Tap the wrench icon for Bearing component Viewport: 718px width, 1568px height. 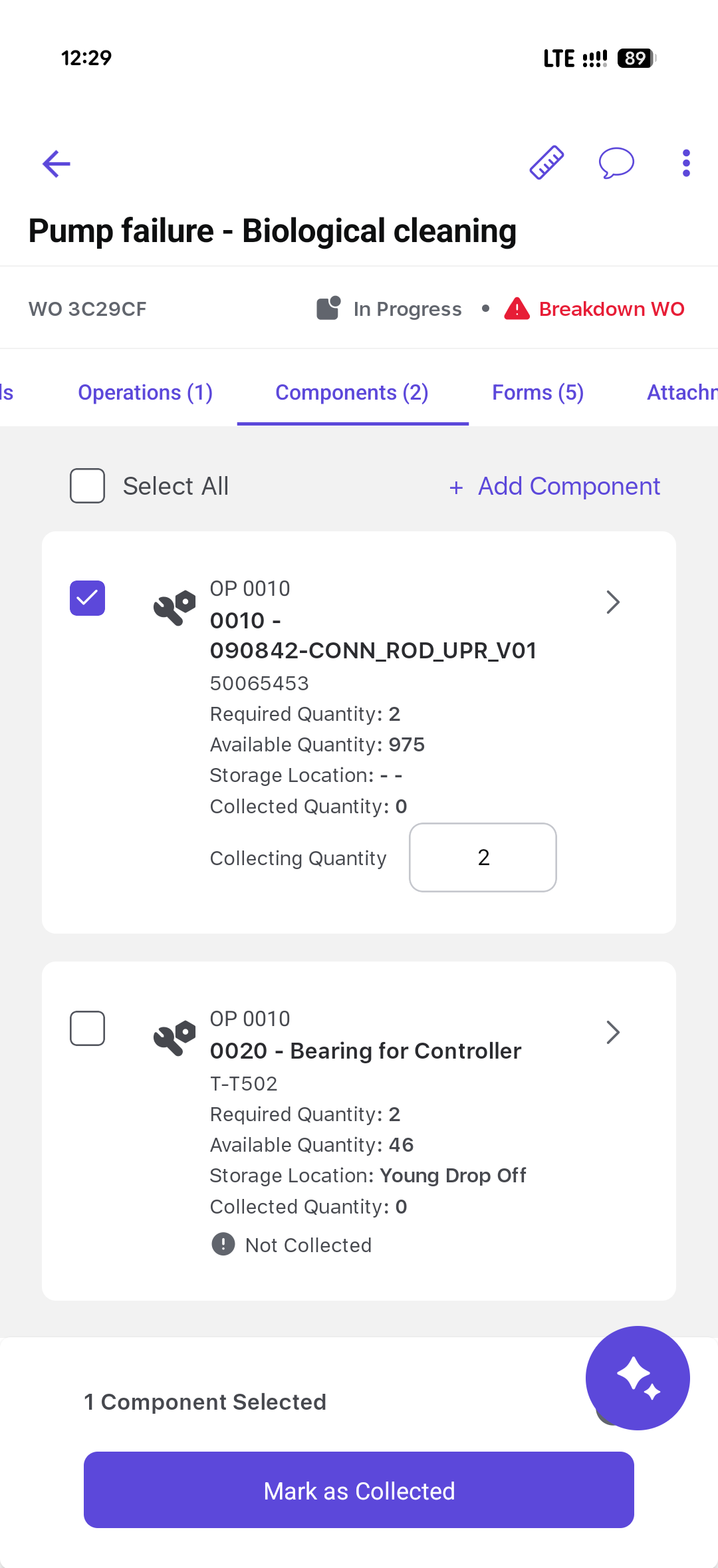pos(175,1037)
